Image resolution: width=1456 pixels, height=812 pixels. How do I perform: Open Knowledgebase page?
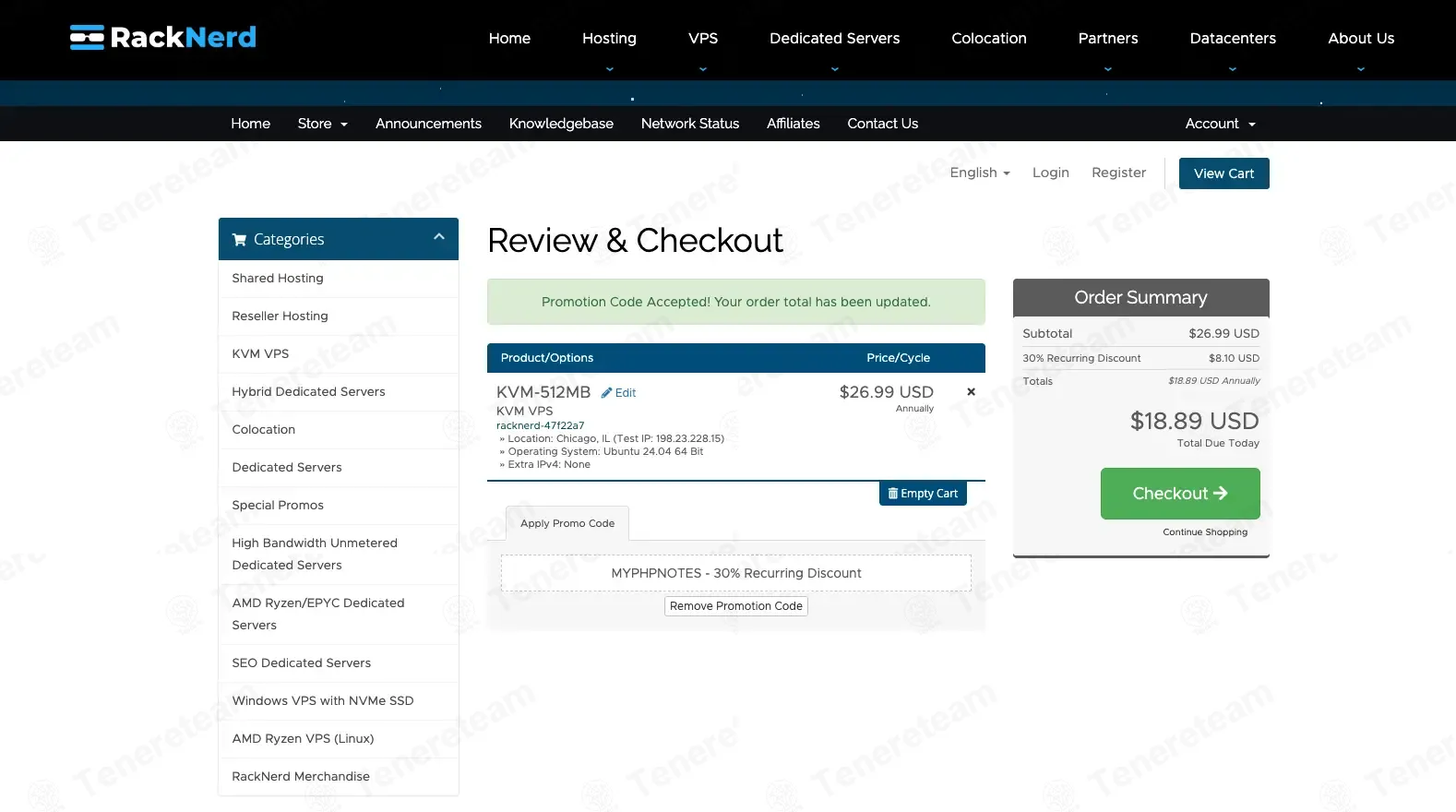pyautogui.click(x=561, y=124)
